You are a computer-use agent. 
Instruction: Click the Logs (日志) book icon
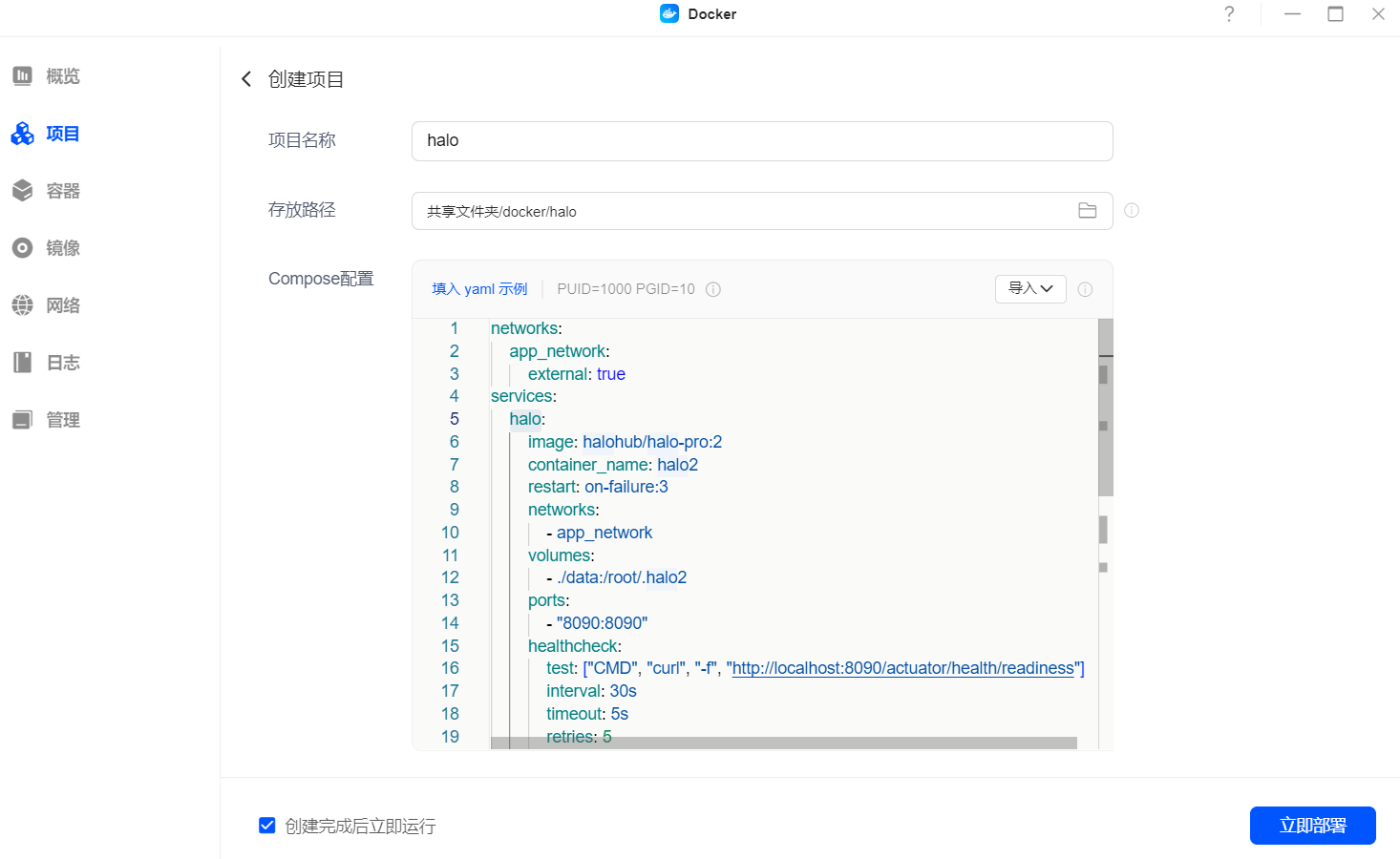click(x=22, y=363)
